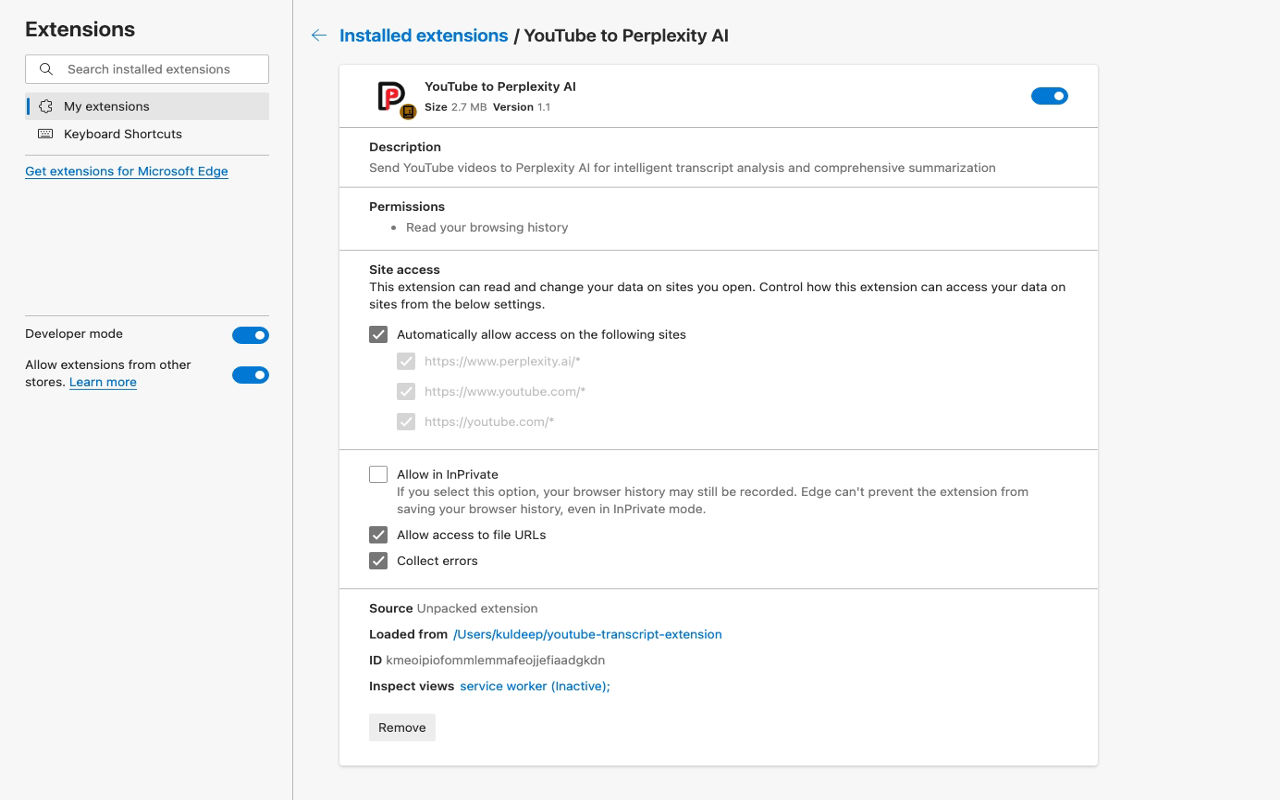Click the extension Description text

(682, 168)
